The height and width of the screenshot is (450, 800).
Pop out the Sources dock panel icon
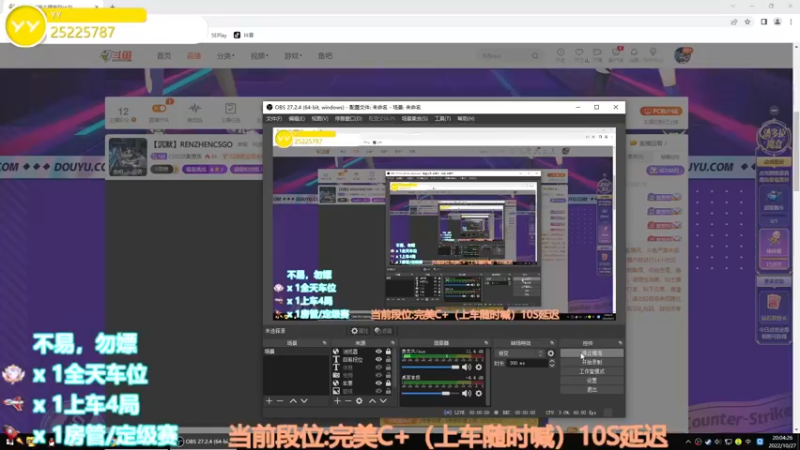[x=392, y=343]
